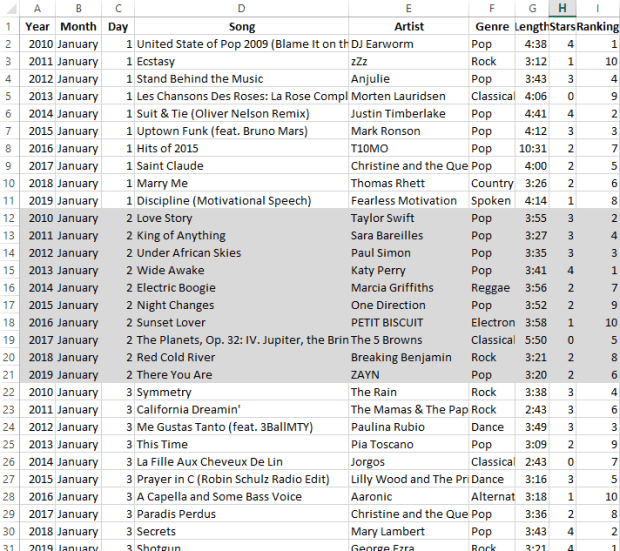
Task: Click the Genre header cell
Action: tap(491, 27)
